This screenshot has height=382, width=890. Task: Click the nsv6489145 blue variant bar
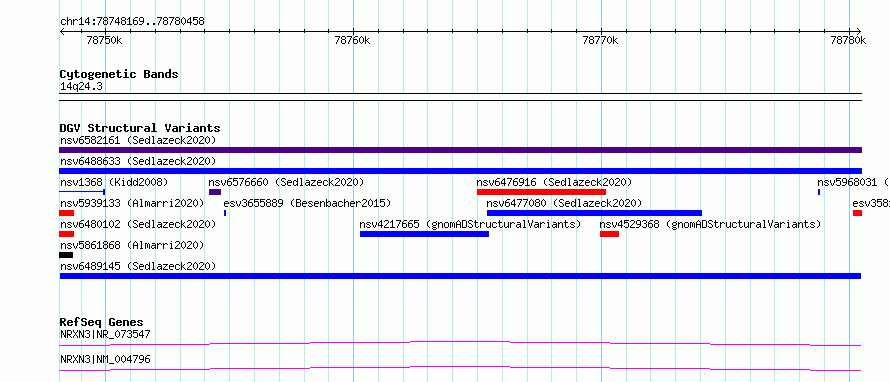point(460,276)
